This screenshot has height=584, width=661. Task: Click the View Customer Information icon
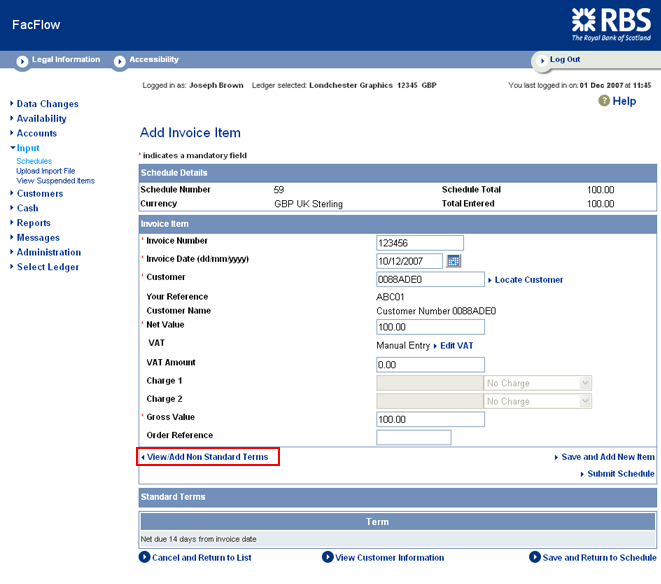point(328,558)
